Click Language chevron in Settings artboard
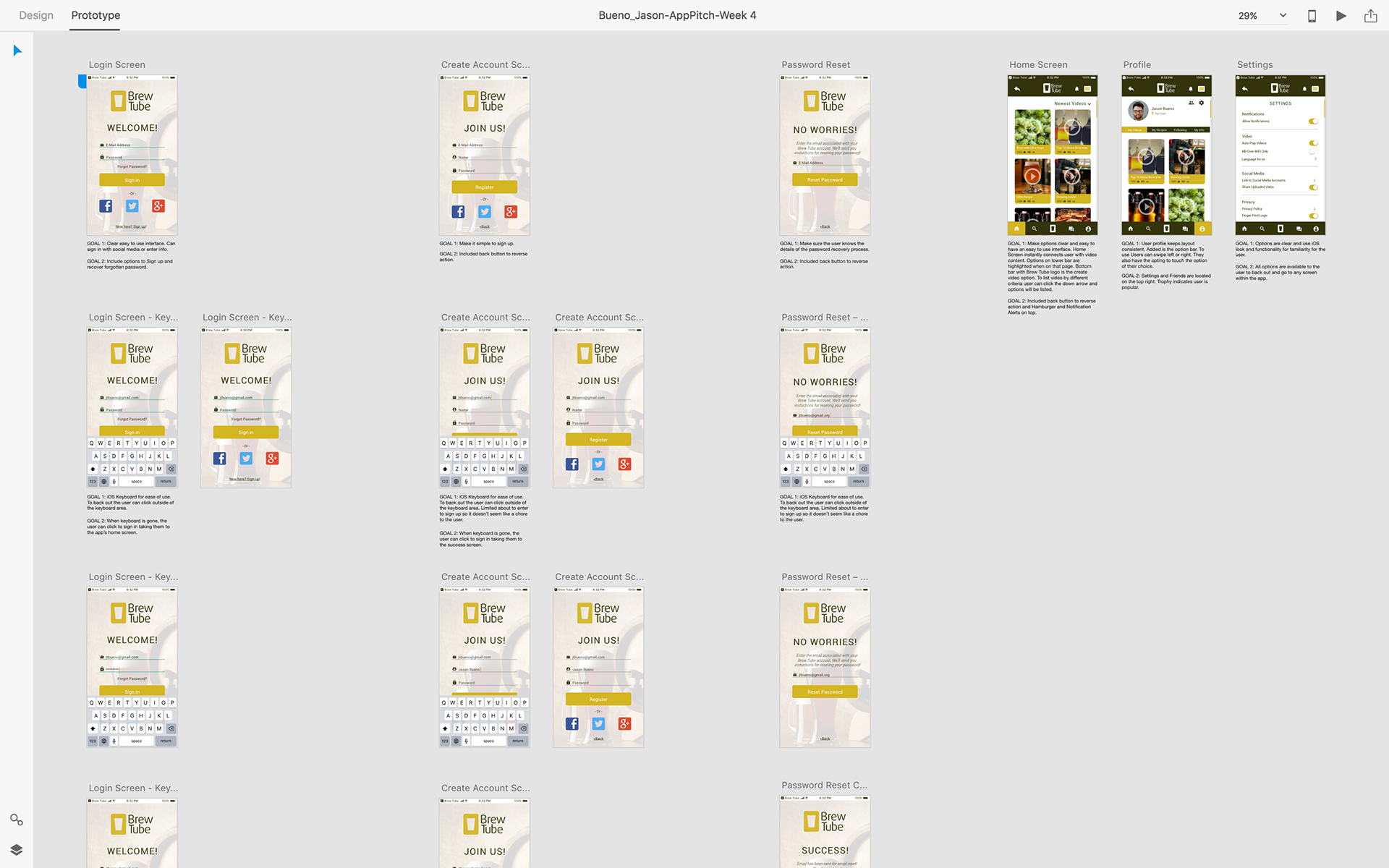 (1315, 159)
